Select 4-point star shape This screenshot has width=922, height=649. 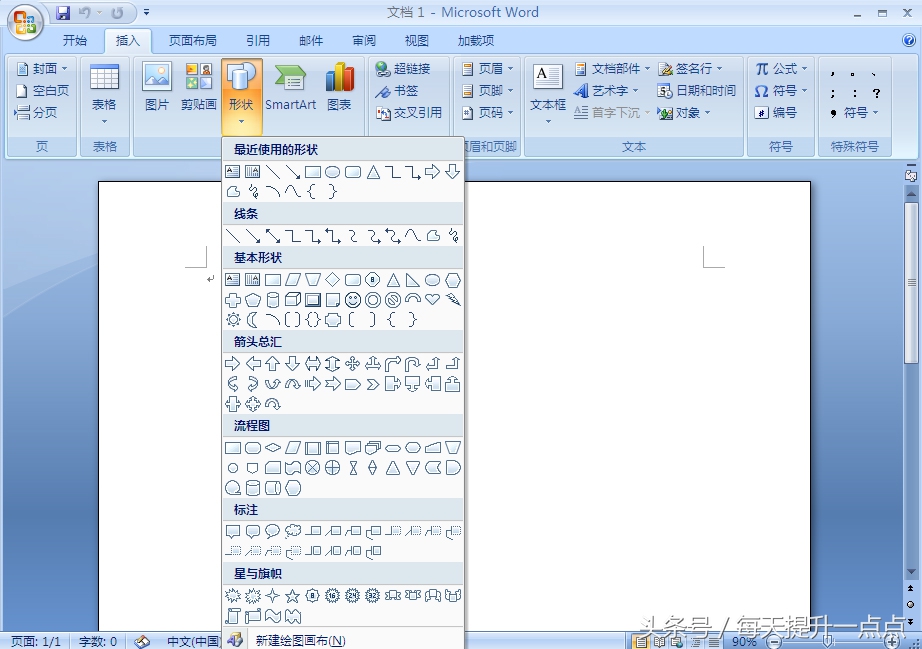coord(273,596)
